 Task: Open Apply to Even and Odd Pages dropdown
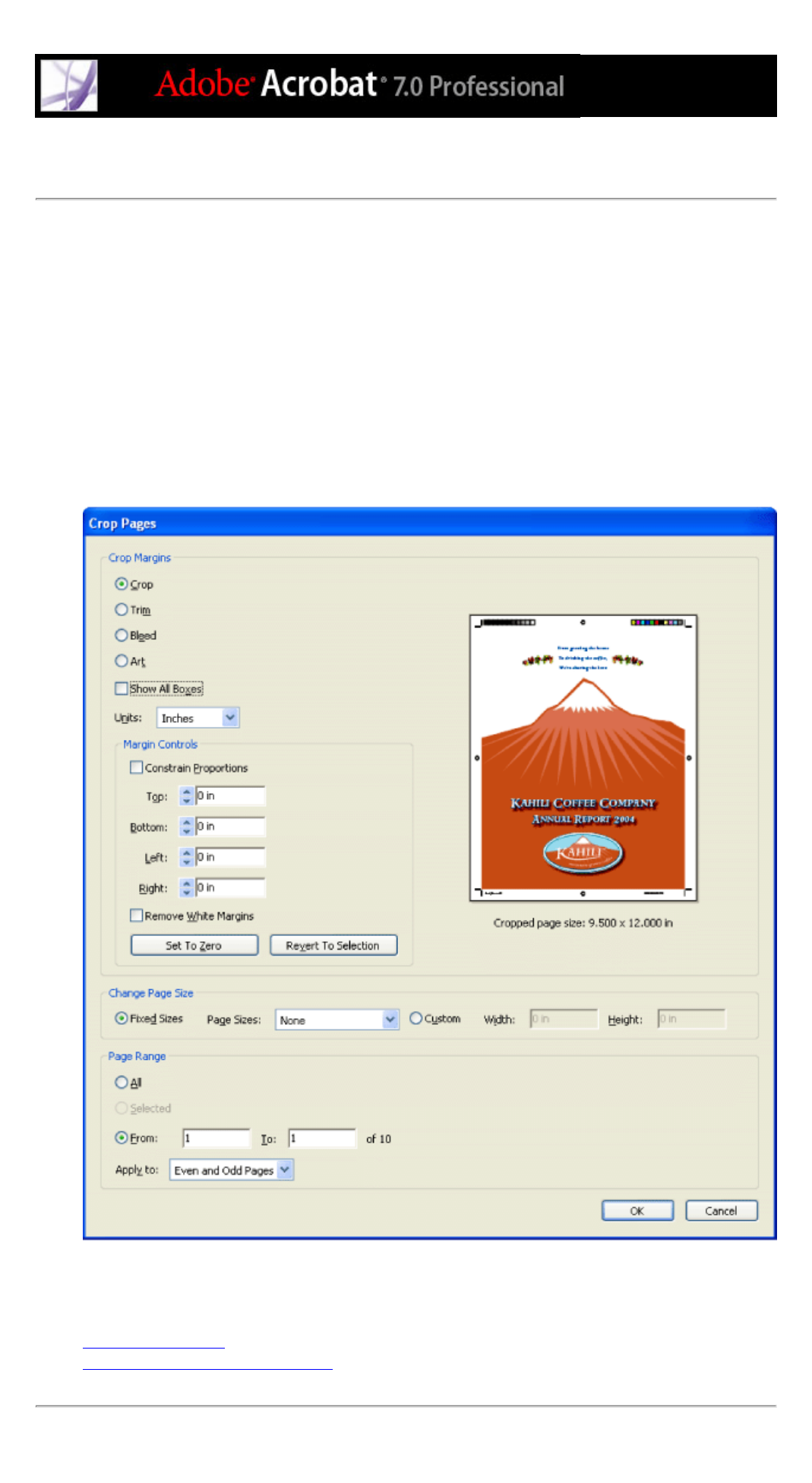click(x=232, y=1170)
